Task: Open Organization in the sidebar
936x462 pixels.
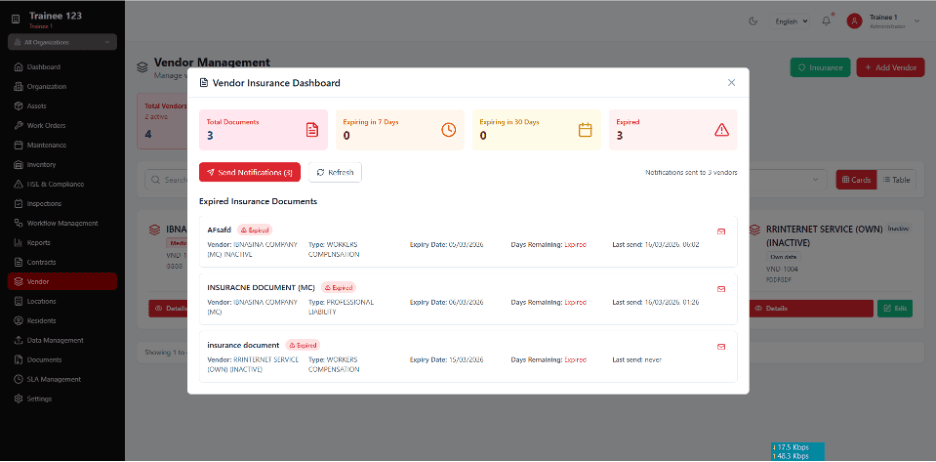Action: pos(62,87)
